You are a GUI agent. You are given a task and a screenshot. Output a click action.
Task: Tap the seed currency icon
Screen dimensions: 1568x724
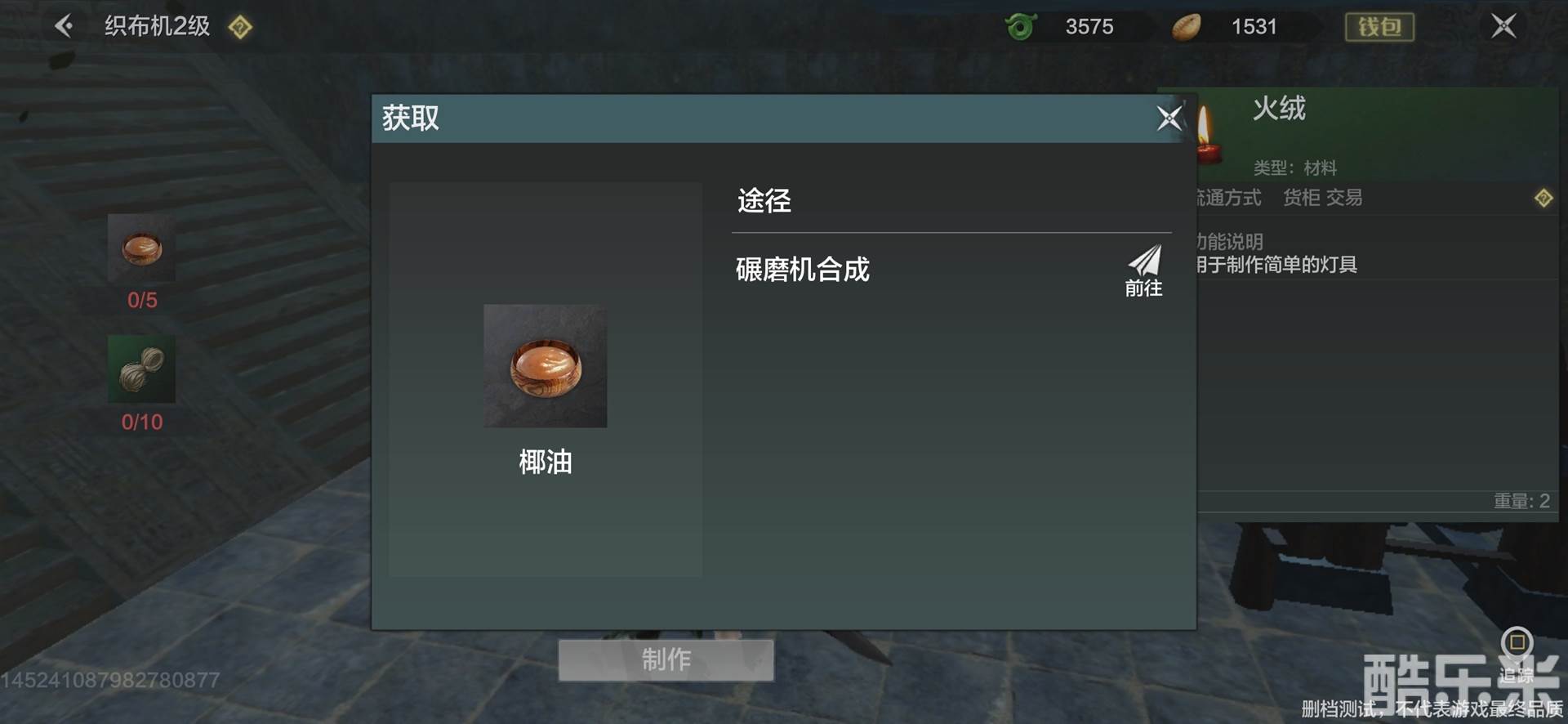pyautogui.click(x=1186, y=27)
